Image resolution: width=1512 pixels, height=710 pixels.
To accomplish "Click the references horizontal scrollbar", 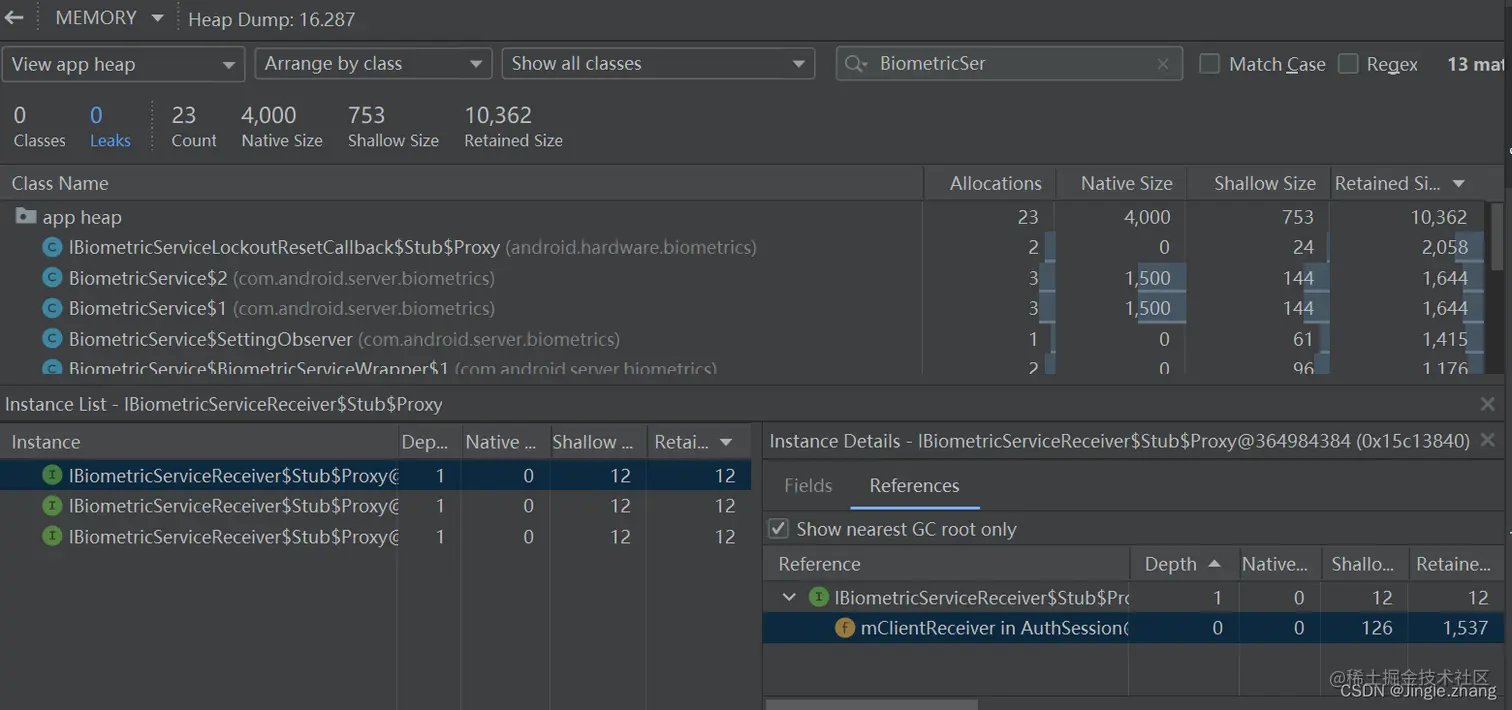I will pyautogui.click(x=871, y=704).
